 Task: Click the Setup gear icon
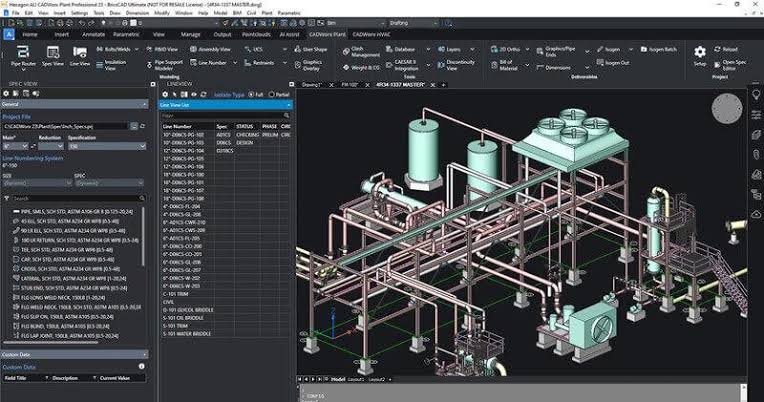699,53
